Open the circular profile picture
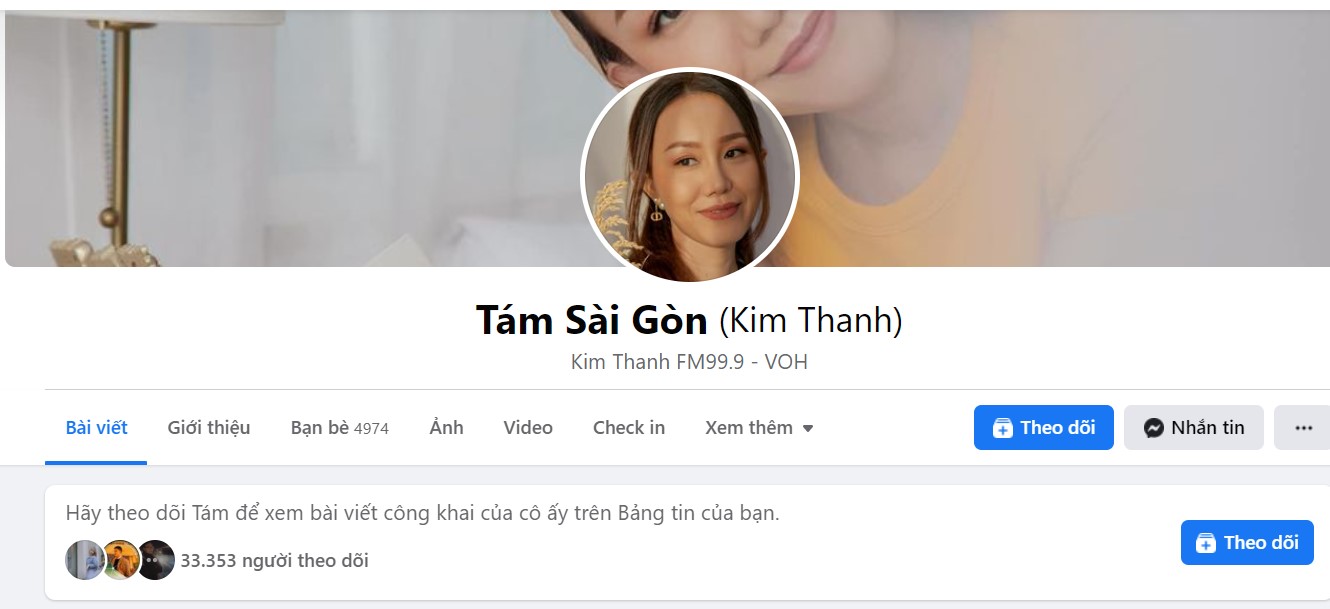The image size is (1330, 609). click(690, 175)
